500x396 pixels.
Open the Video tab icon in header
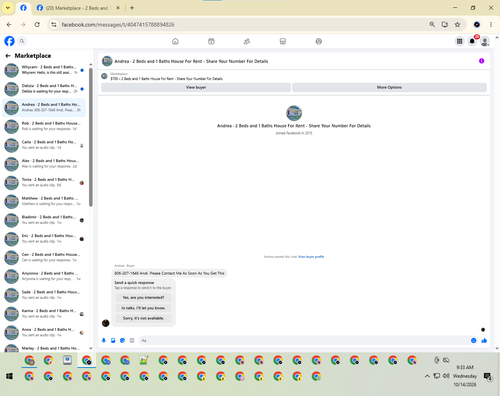(x=211, y=41)
